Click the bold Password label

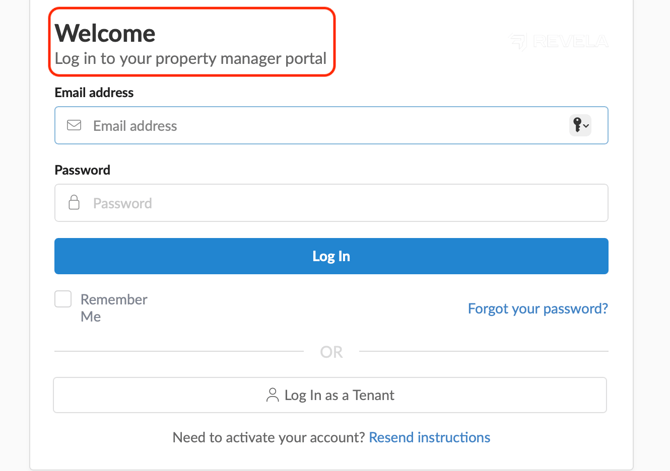pyautogui.click(x=82, y=170)
